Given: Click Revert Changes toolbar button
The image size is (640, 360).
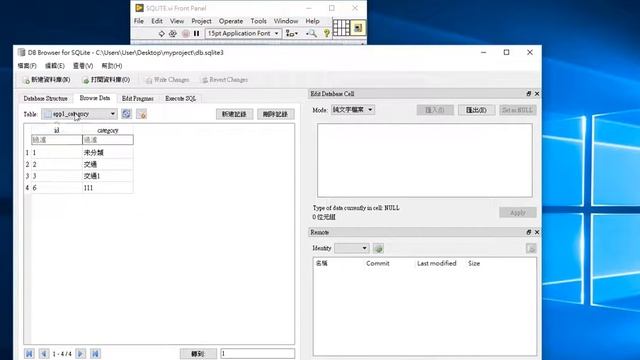Looking at the screenshot, I should click(x=224, y=80).
